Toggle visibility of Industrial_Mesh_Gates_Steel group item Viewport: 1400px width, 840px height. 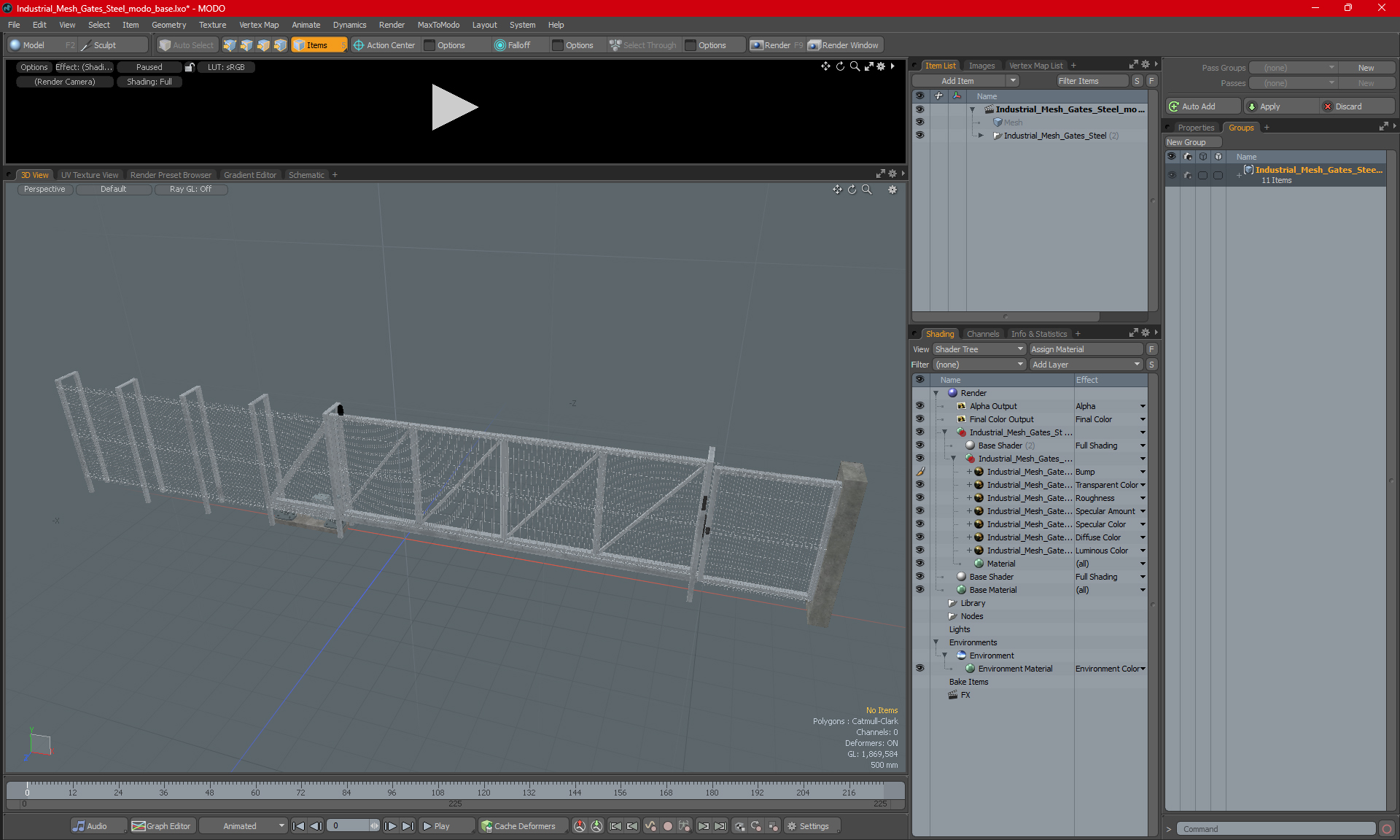point(919,136)
